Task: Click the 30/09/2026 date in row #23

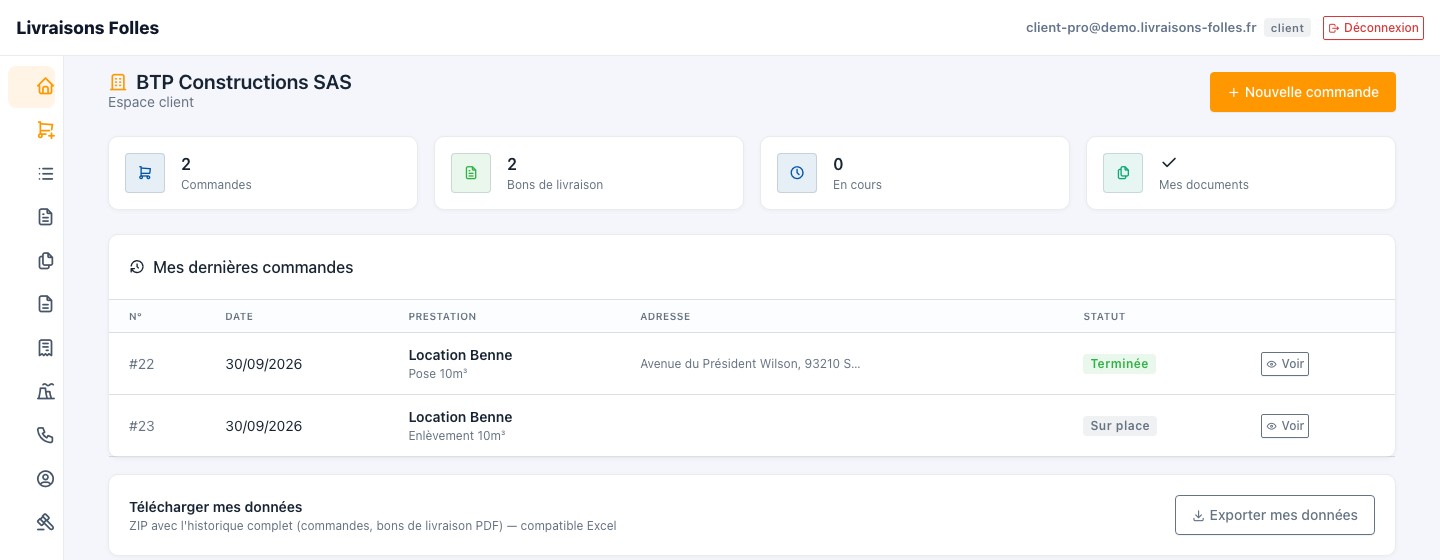Action: point(264,426)
